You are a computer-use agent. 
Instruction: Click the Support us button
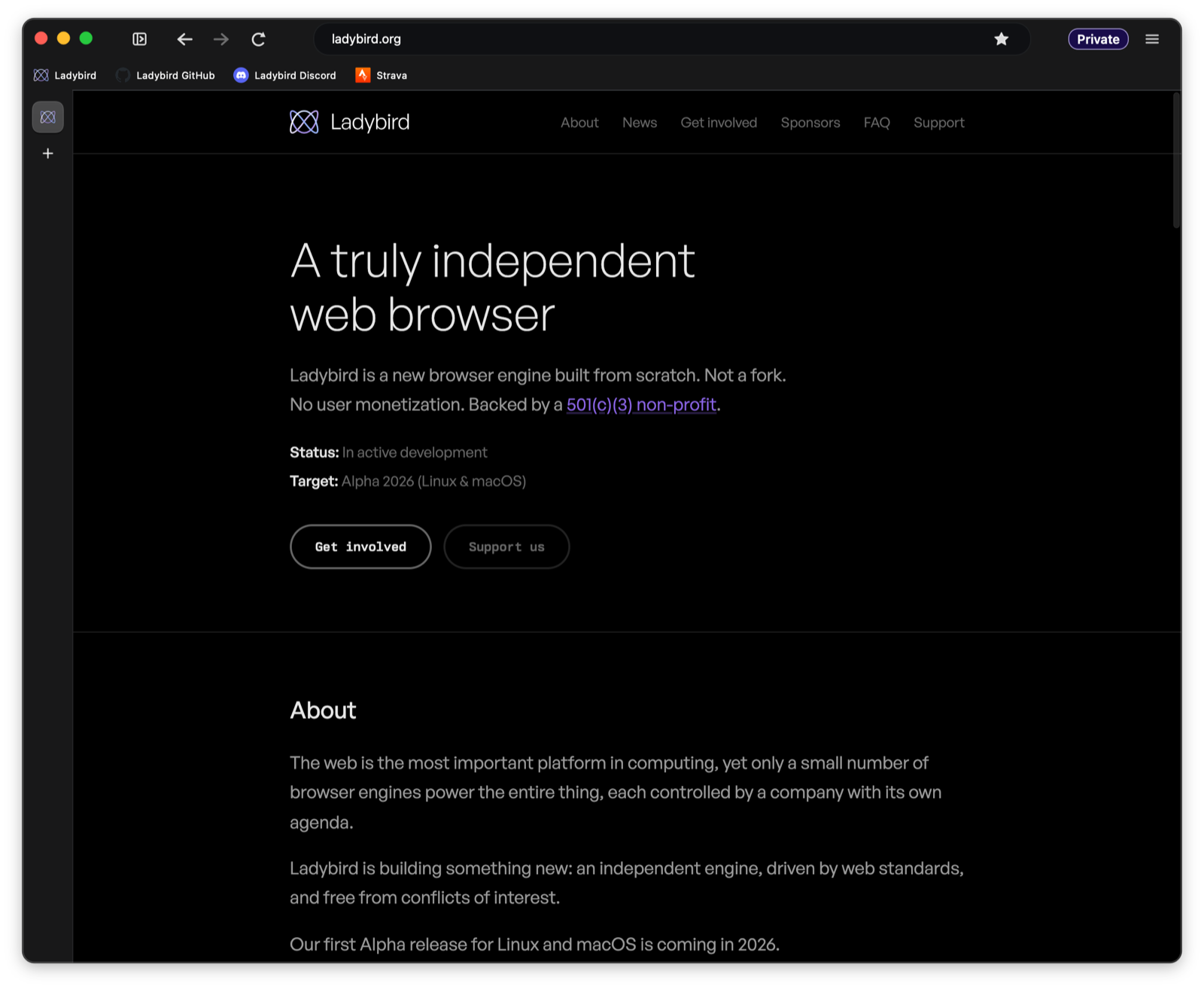tap(506, 547)
